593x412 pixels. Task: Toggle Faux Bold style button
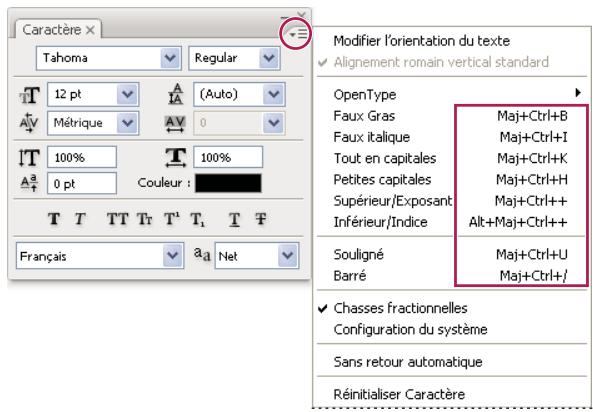(x=54, y=219)
